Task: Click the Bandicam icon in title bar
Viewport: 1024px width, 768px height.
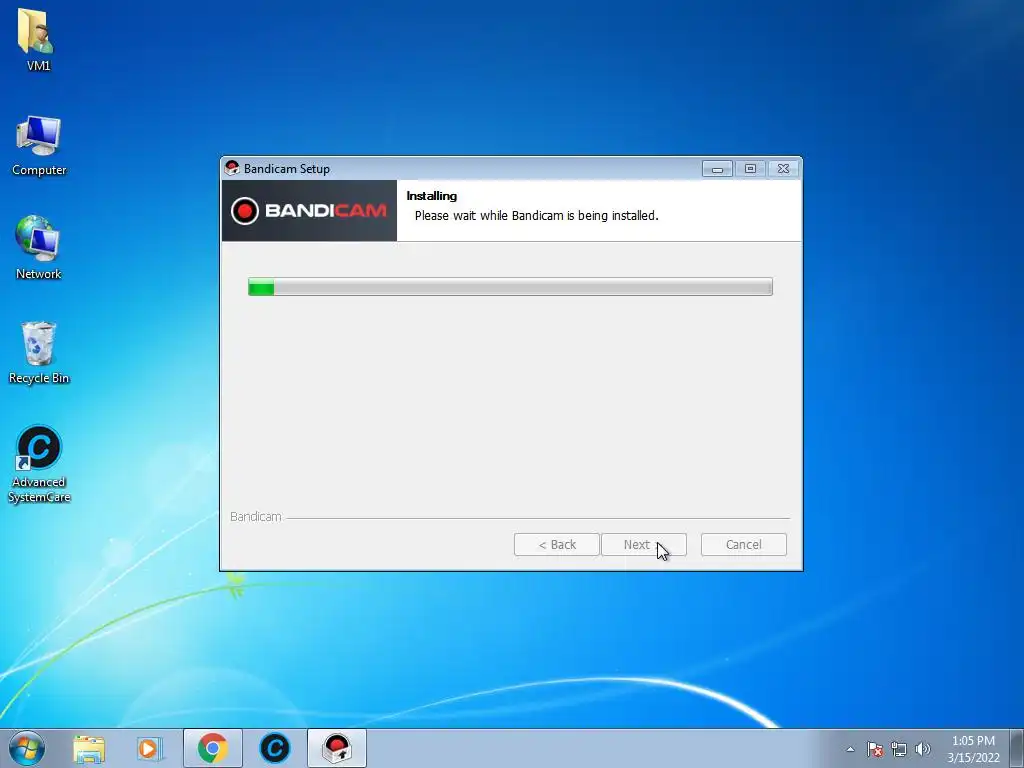Action: click(x=232, y=168)
